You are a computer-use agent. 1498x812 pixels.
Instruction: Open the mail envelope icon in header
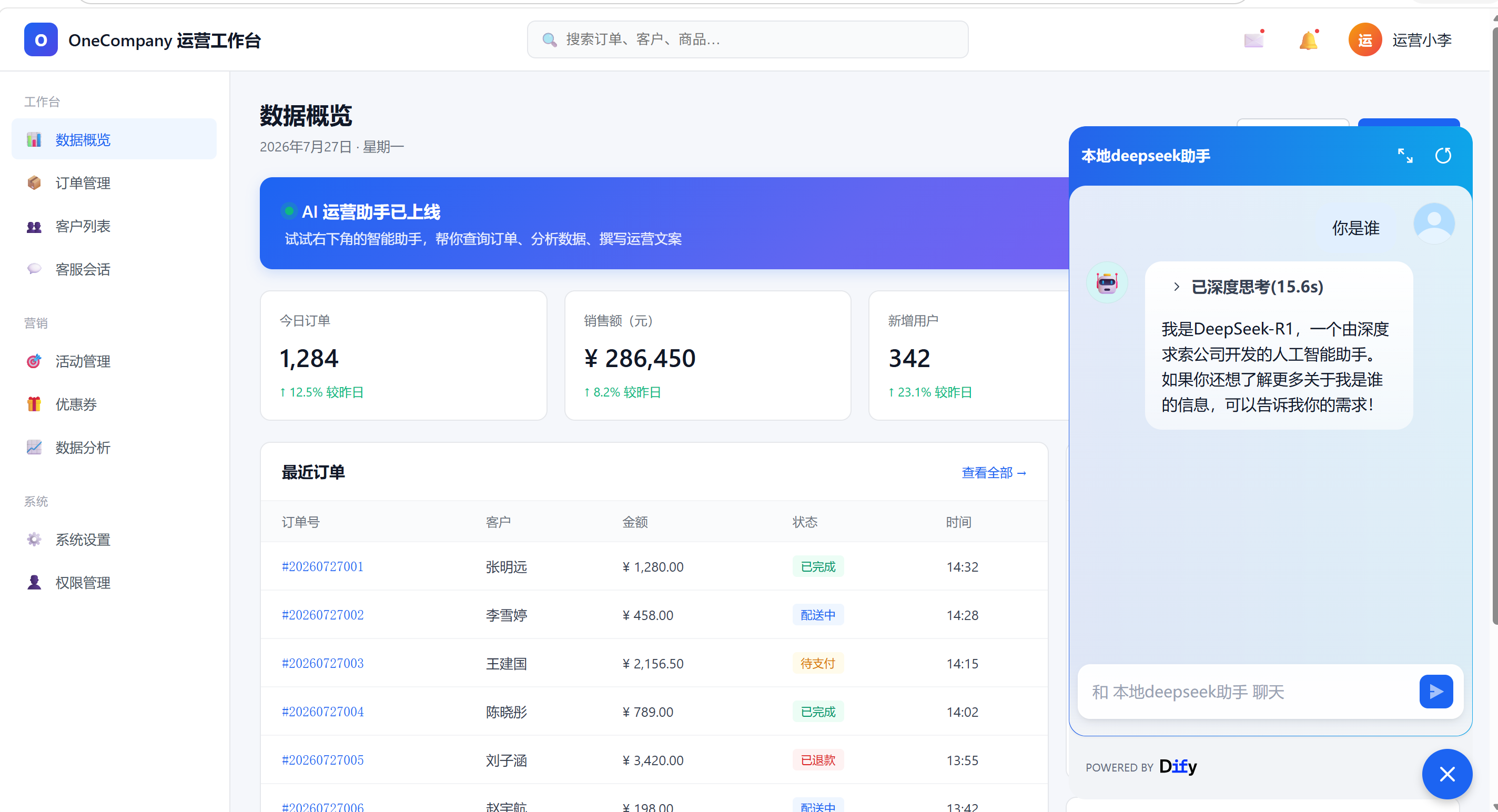pyautogui.click(x=1254, y=40)
